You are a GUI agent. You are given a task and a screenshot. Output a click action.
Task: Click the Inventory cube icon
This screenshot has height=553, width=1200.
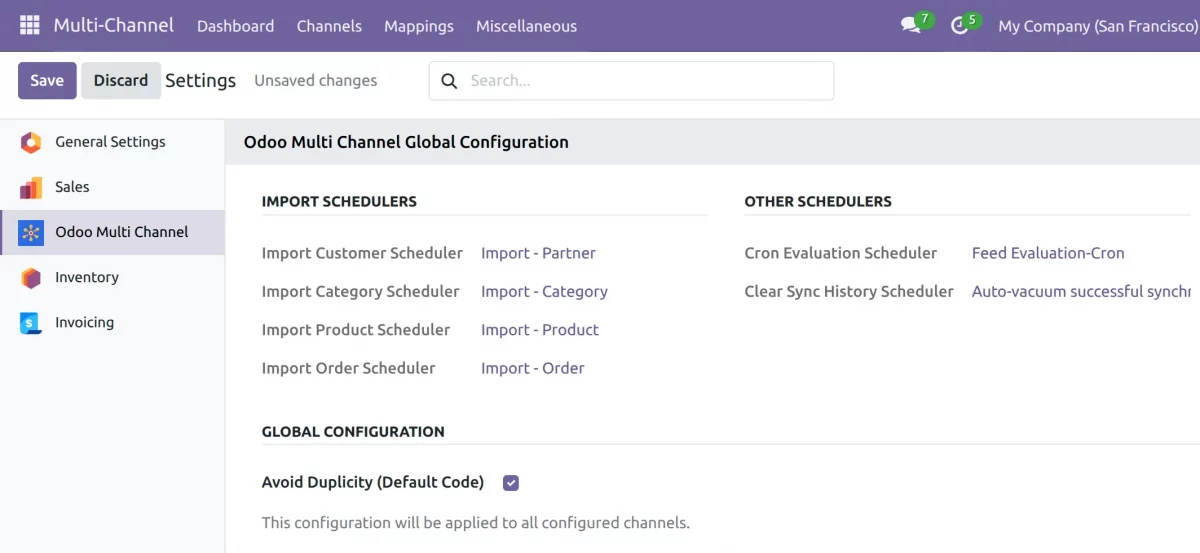click(x=31, y=278)
